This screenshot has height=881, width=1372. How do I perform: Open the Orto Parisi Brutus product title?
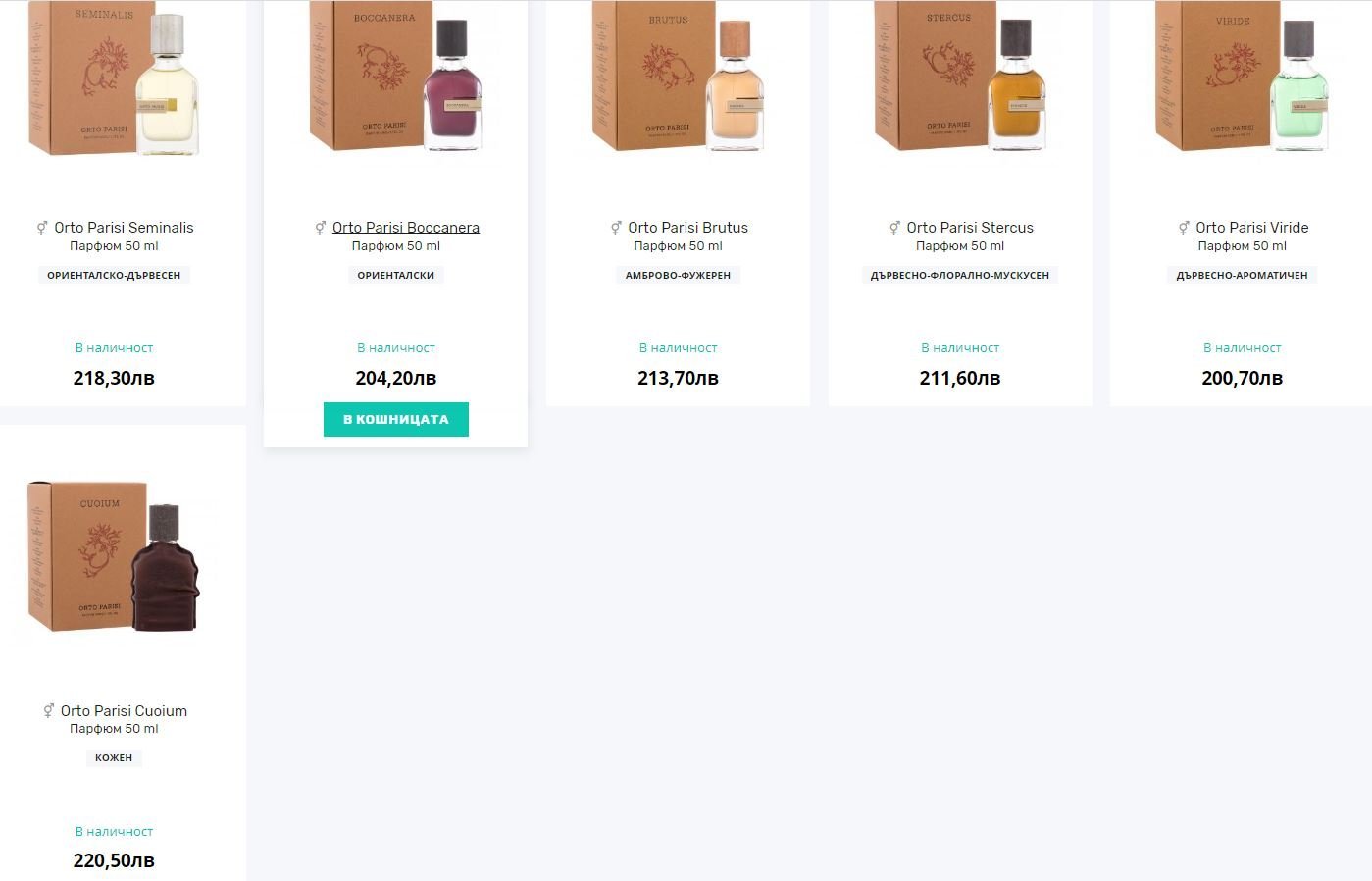(687, 228)
